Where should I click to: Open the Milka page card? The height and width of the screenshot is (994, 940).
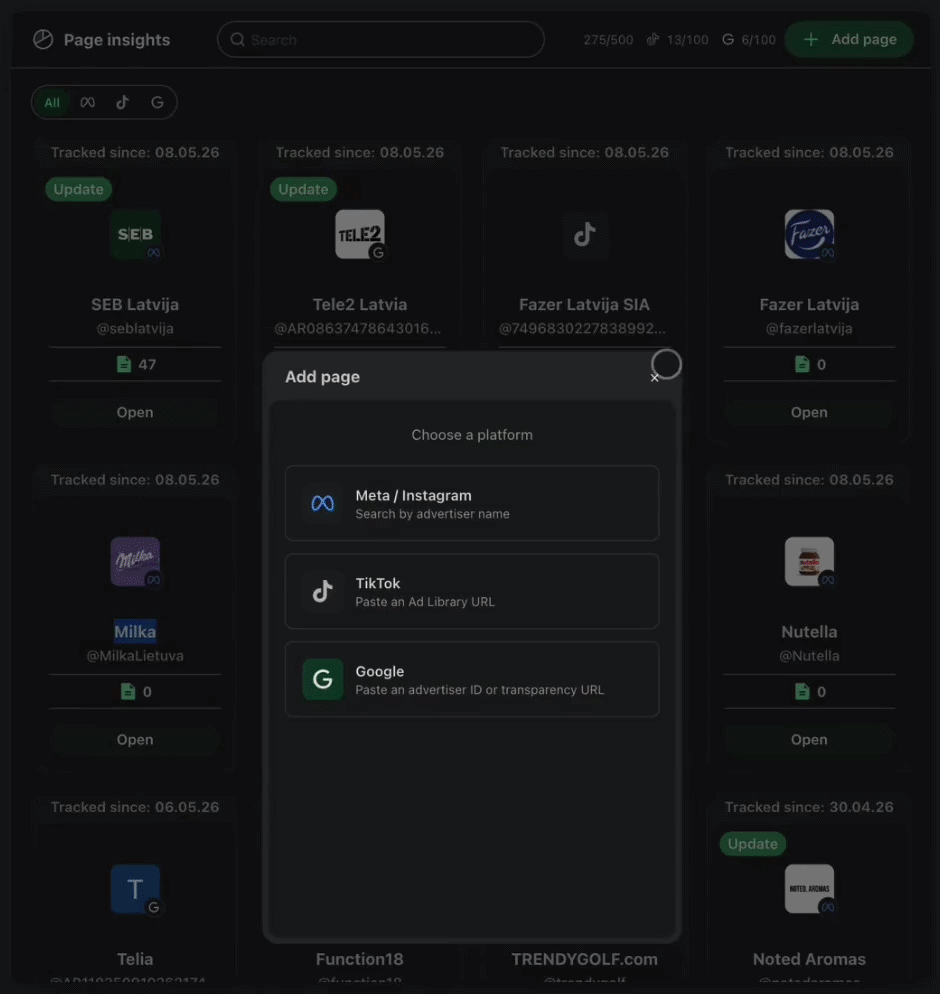click(x=135, y=740)
